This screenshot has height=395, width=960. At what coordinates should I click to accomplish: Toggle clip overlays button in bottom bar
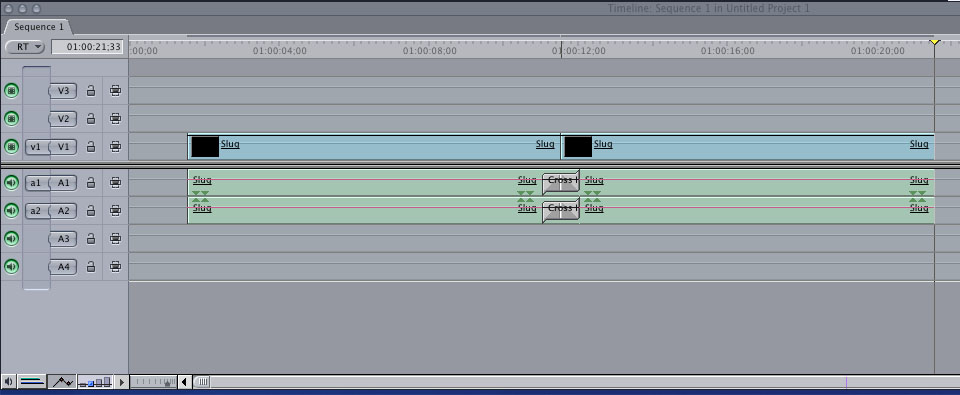62,382
